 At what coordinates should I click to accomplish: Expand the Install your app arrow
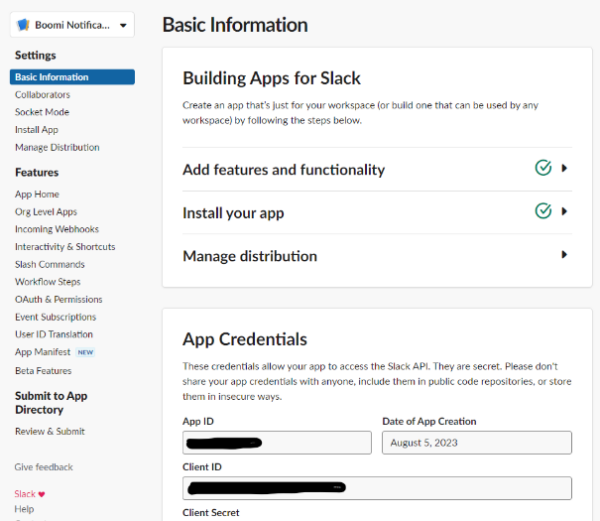(564, 211)
